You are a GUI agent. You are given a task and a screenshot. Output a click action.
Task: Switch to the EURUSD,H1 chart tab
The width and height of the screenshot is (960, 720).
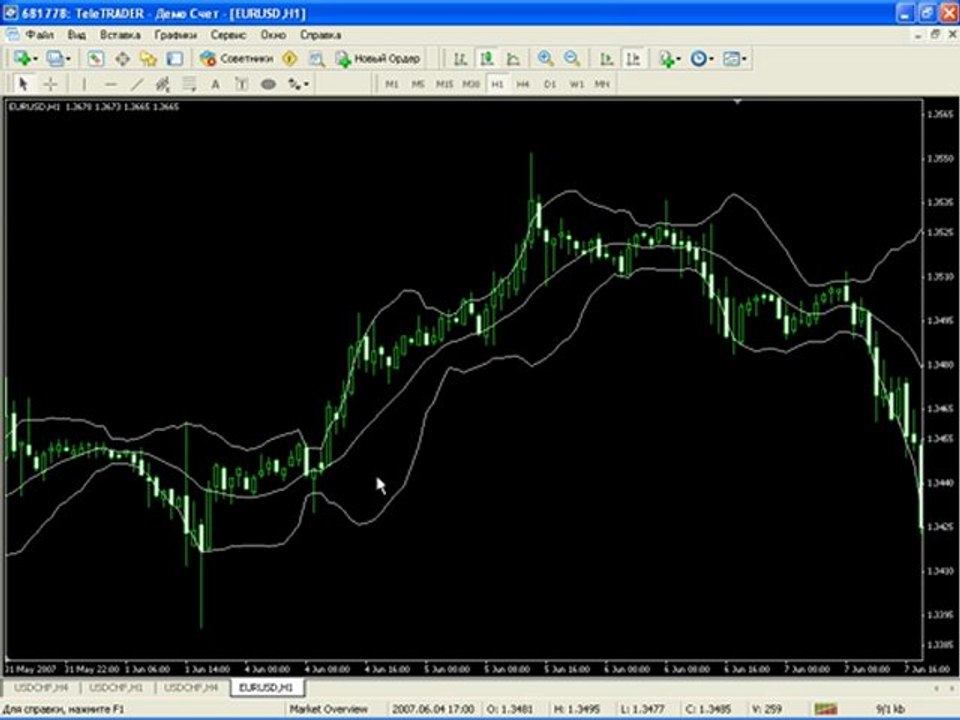(266, 688)
